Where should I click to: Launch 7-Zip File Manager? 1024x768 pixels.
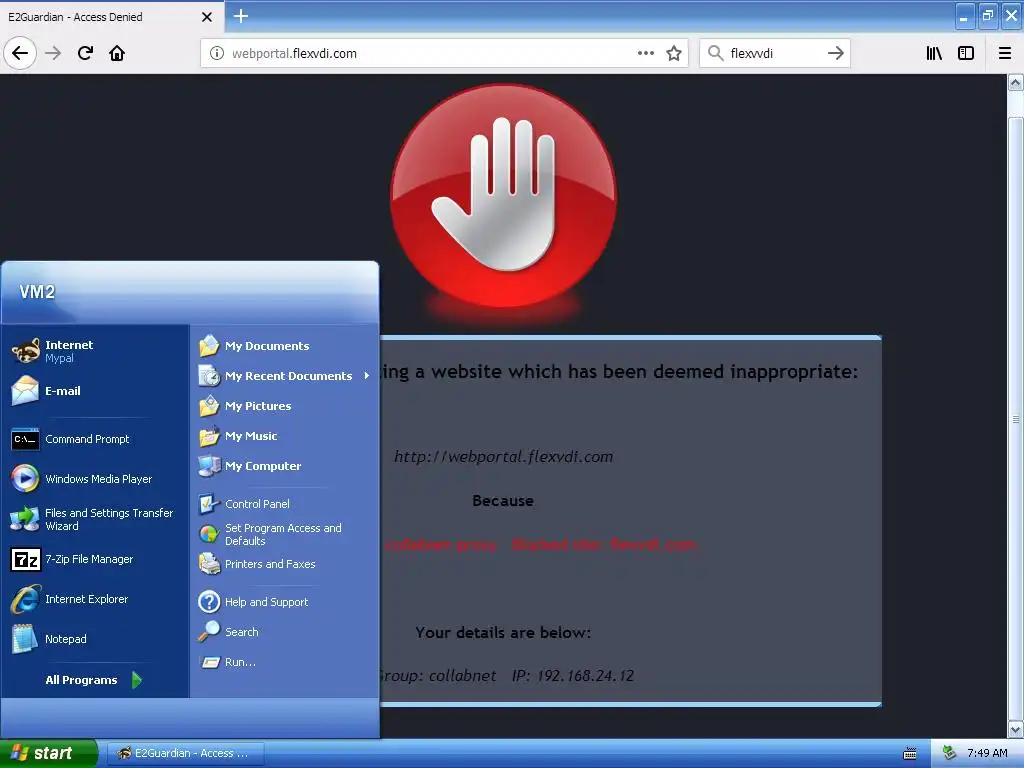coord(95,559)
